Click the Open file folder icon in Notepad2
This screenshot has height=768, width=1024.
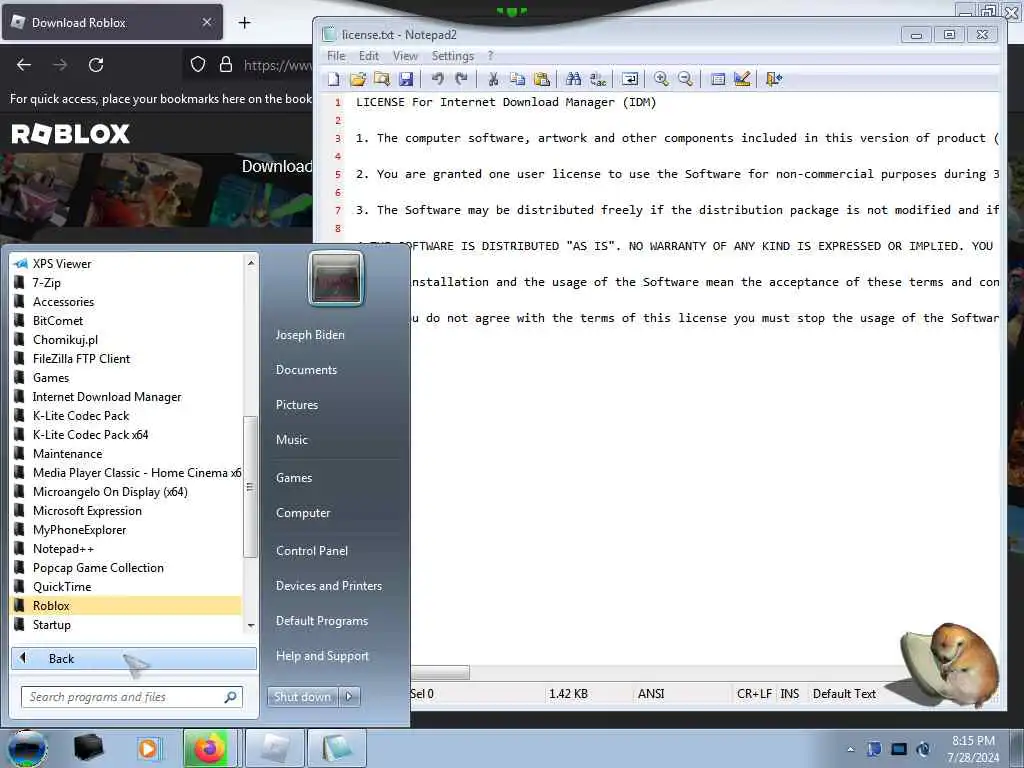(x=357, y=79)
